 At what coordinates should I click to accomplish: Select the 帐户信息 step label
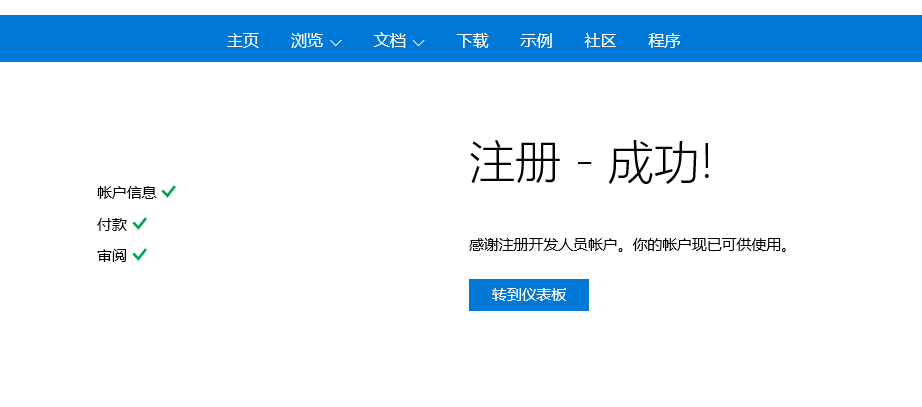pyautogui.click(x=127, y=192)
